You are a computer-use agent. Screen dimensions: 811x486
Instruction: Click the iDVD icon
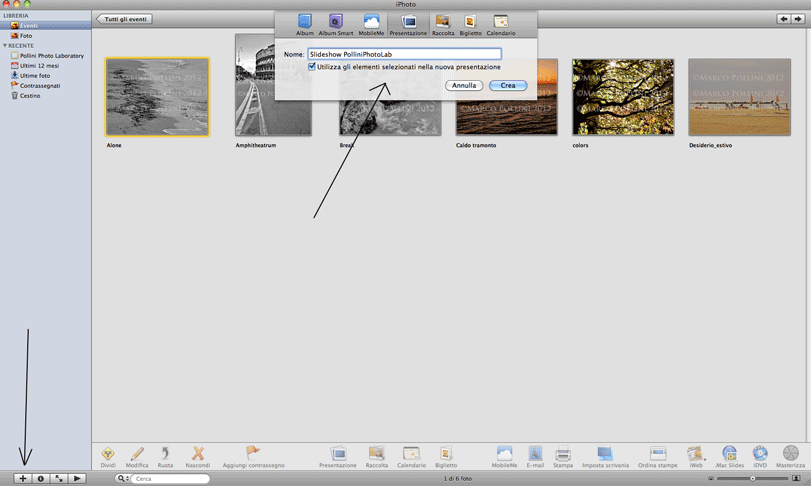[760, 457]
